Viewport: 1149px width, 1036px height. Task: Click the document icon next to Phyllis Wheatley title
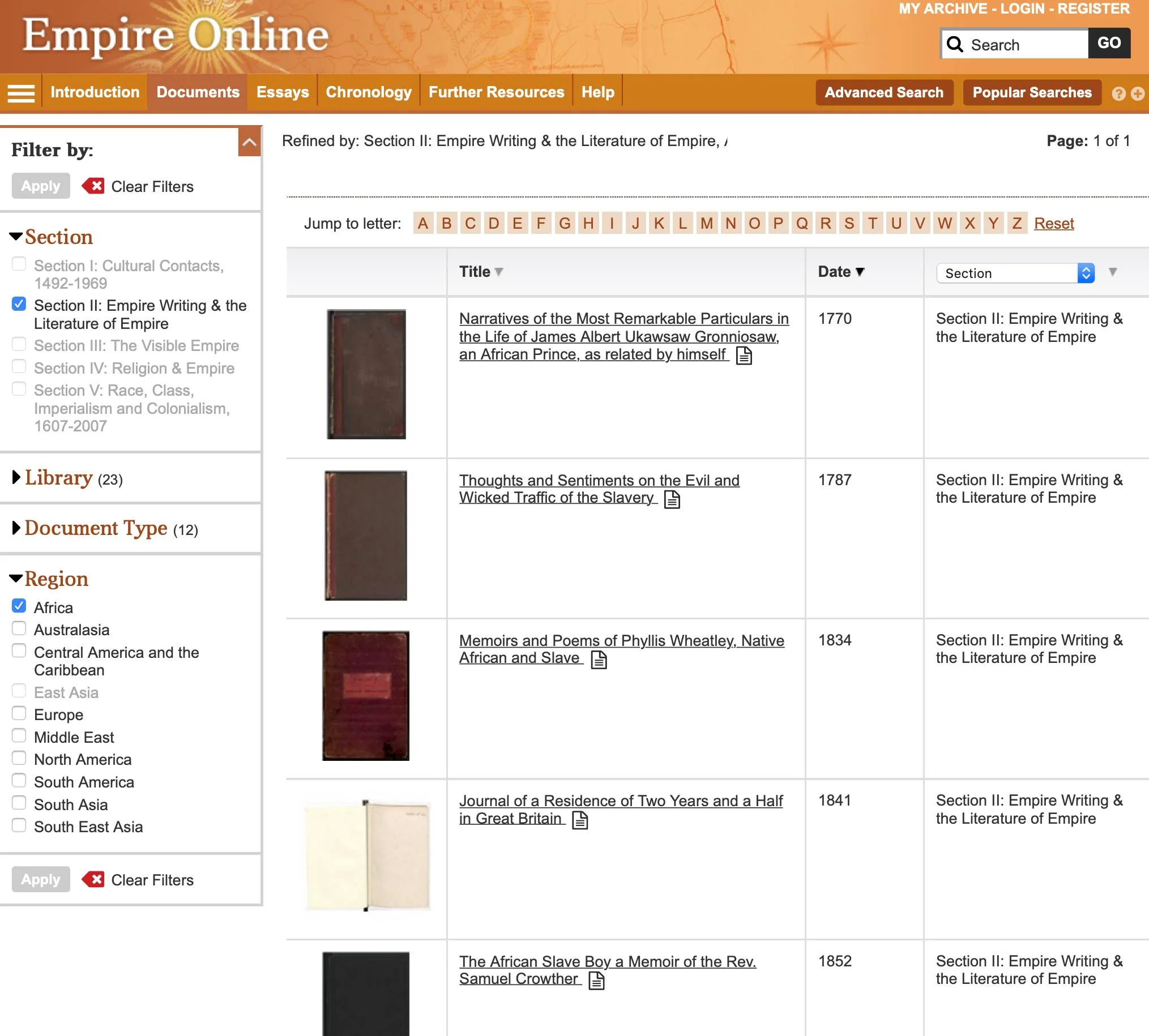tap(599, 659)
